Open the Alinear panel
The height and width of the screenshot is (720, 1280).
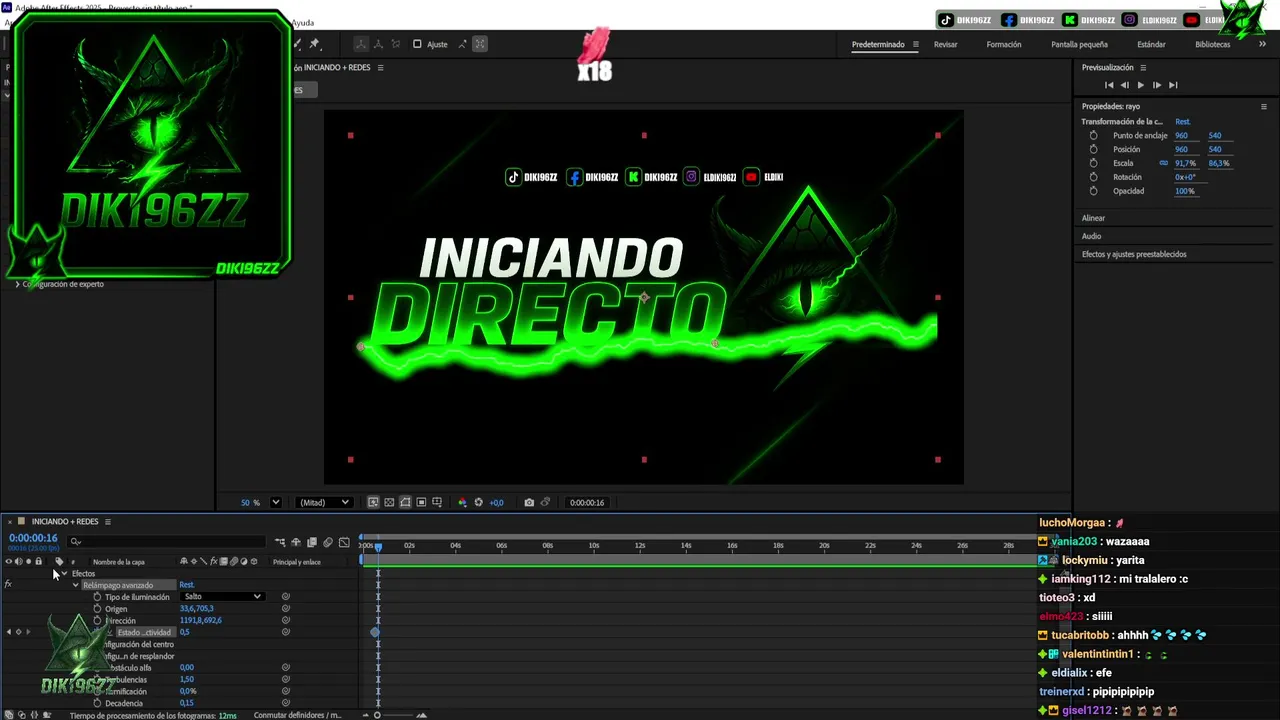tap(1093, 218)
